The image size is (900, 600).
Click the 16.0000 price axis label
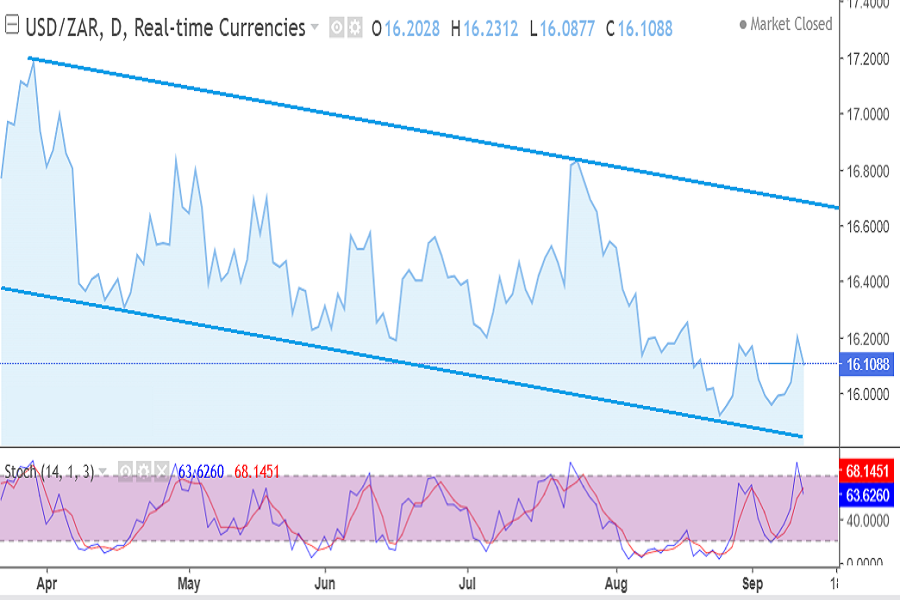[868, 394]
